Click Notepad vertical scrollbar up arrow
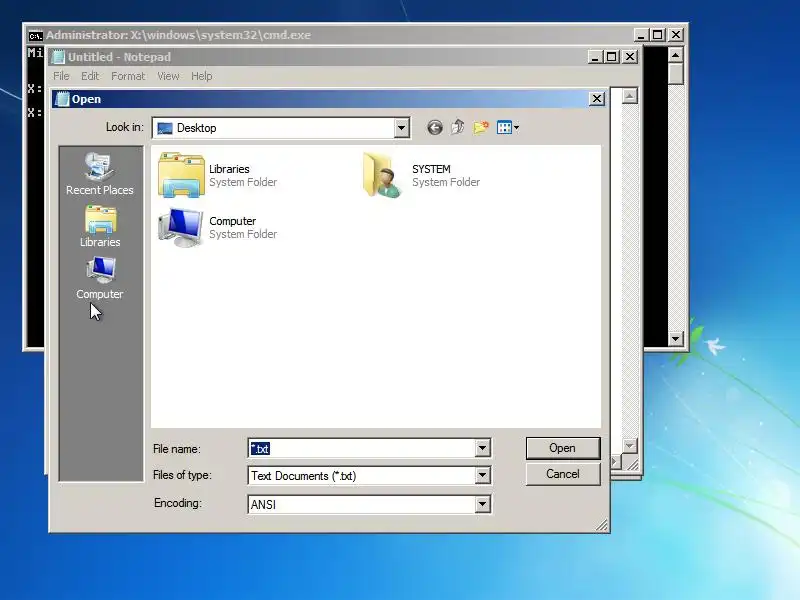This screenshot has width=800, height=600. click(630, 96)
